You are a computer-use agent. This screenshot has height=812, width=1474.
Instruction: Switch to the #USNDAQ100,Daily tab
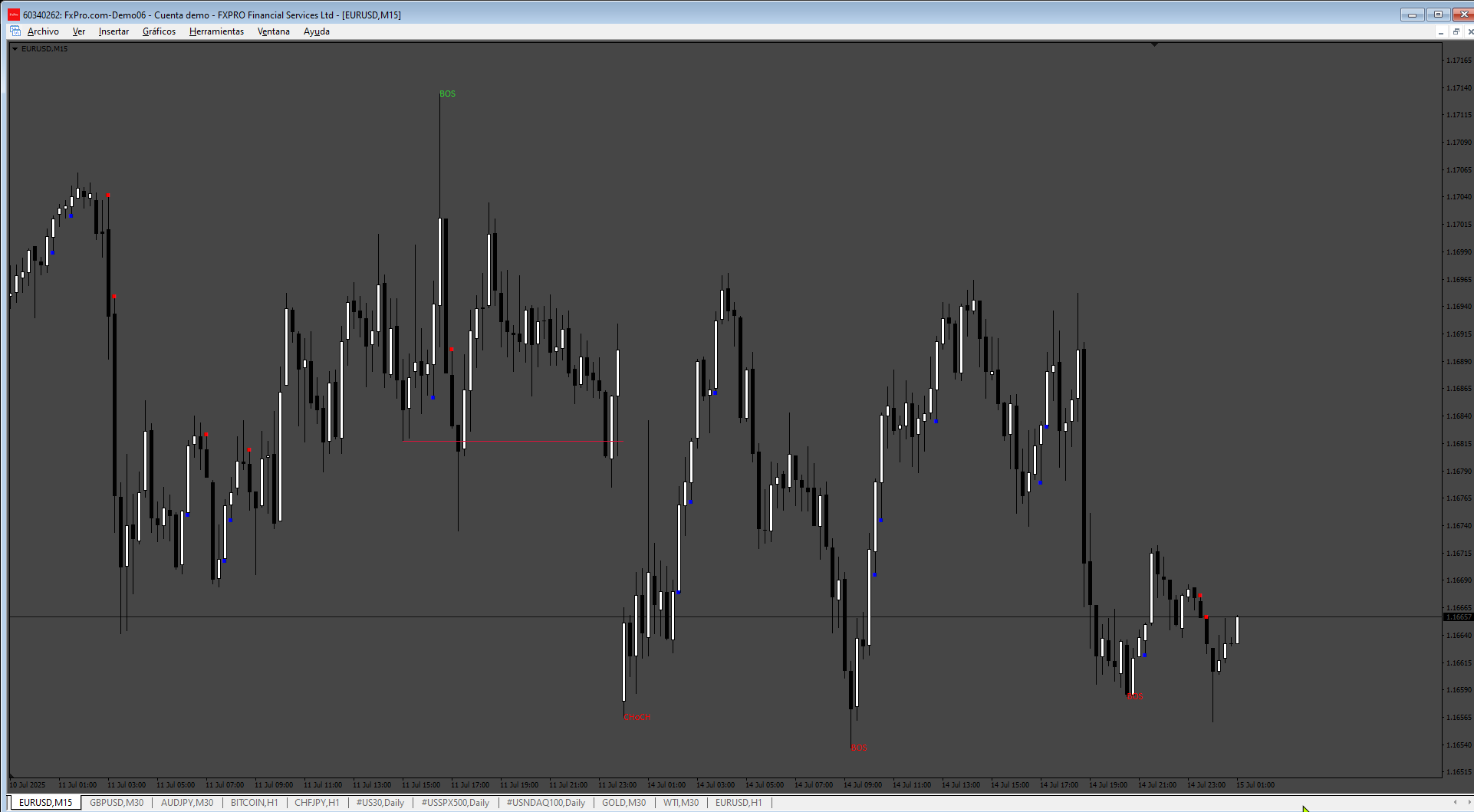click(x=545, y=803)
